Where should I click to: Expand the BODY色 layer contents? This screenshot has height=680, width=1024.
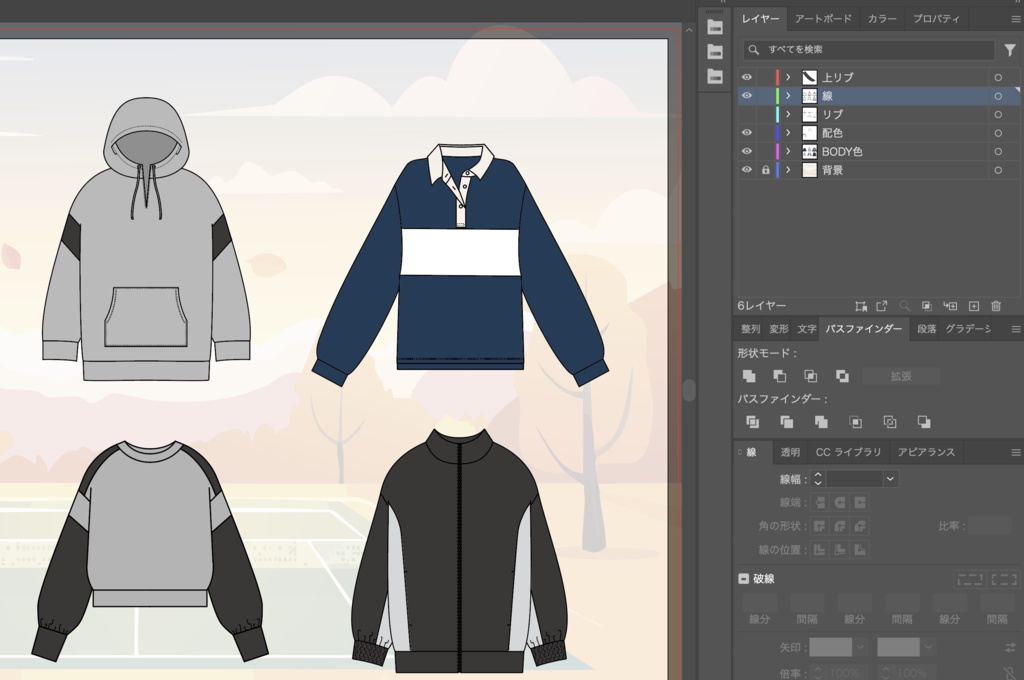[788, 152]
